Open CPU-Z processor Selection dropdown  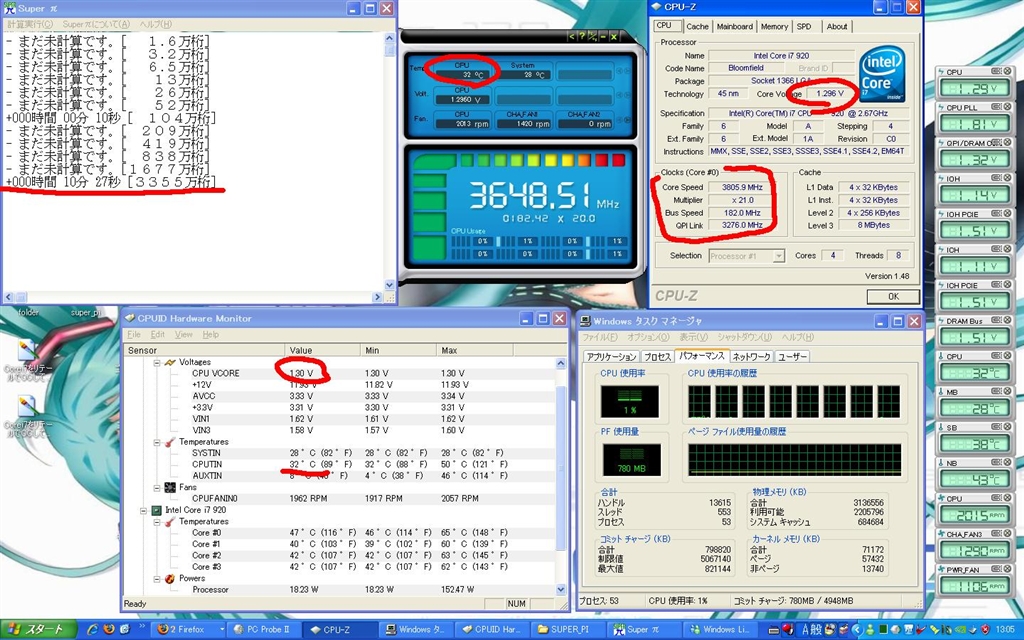point(778,256)
